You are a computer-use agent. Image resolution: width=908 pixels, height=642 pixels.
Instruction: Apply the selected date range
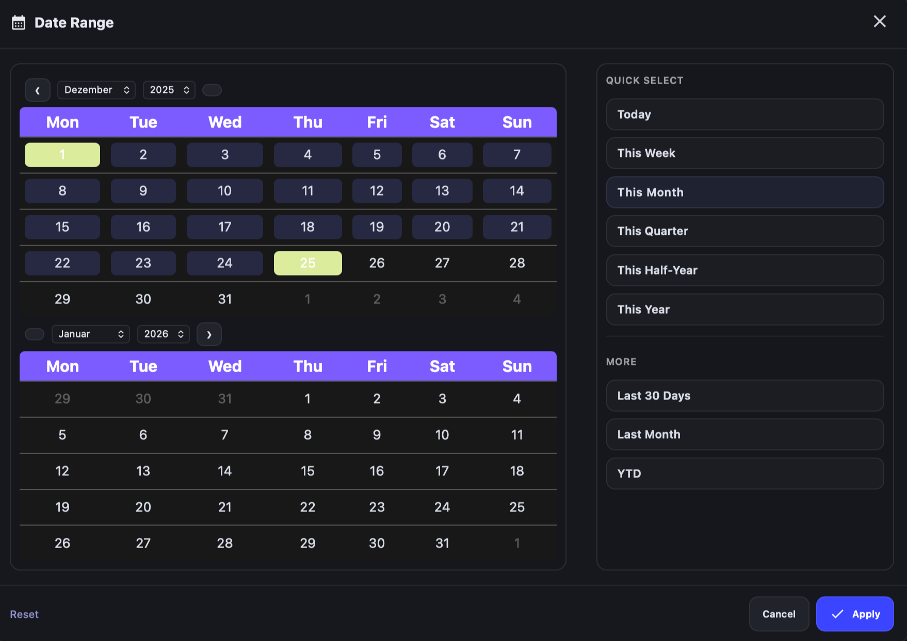coord(854,614)
